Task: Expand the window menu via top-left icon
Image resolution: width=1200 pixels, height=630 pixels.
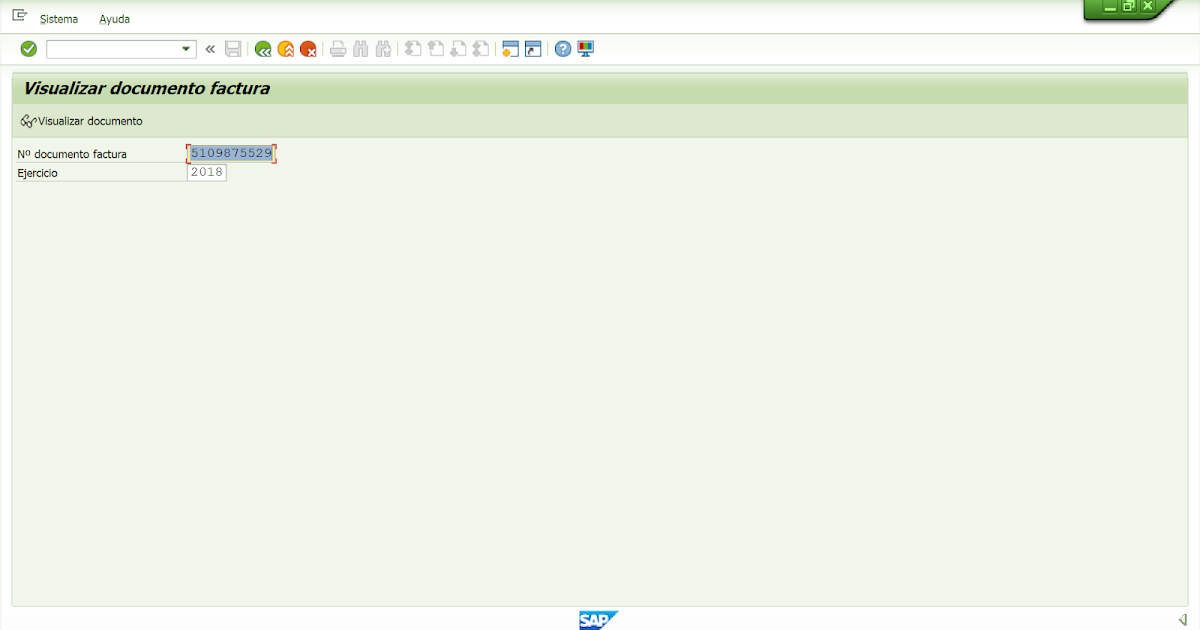Action: pyautogui.click(x=18, y=14)
